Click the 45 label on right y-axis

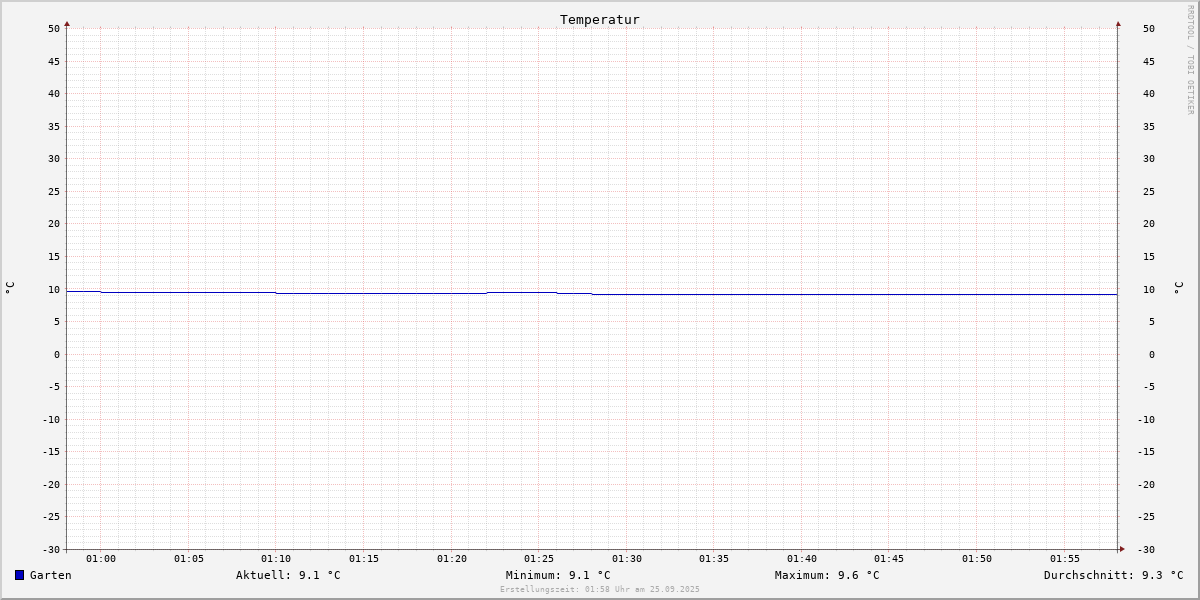point(1149,62)
